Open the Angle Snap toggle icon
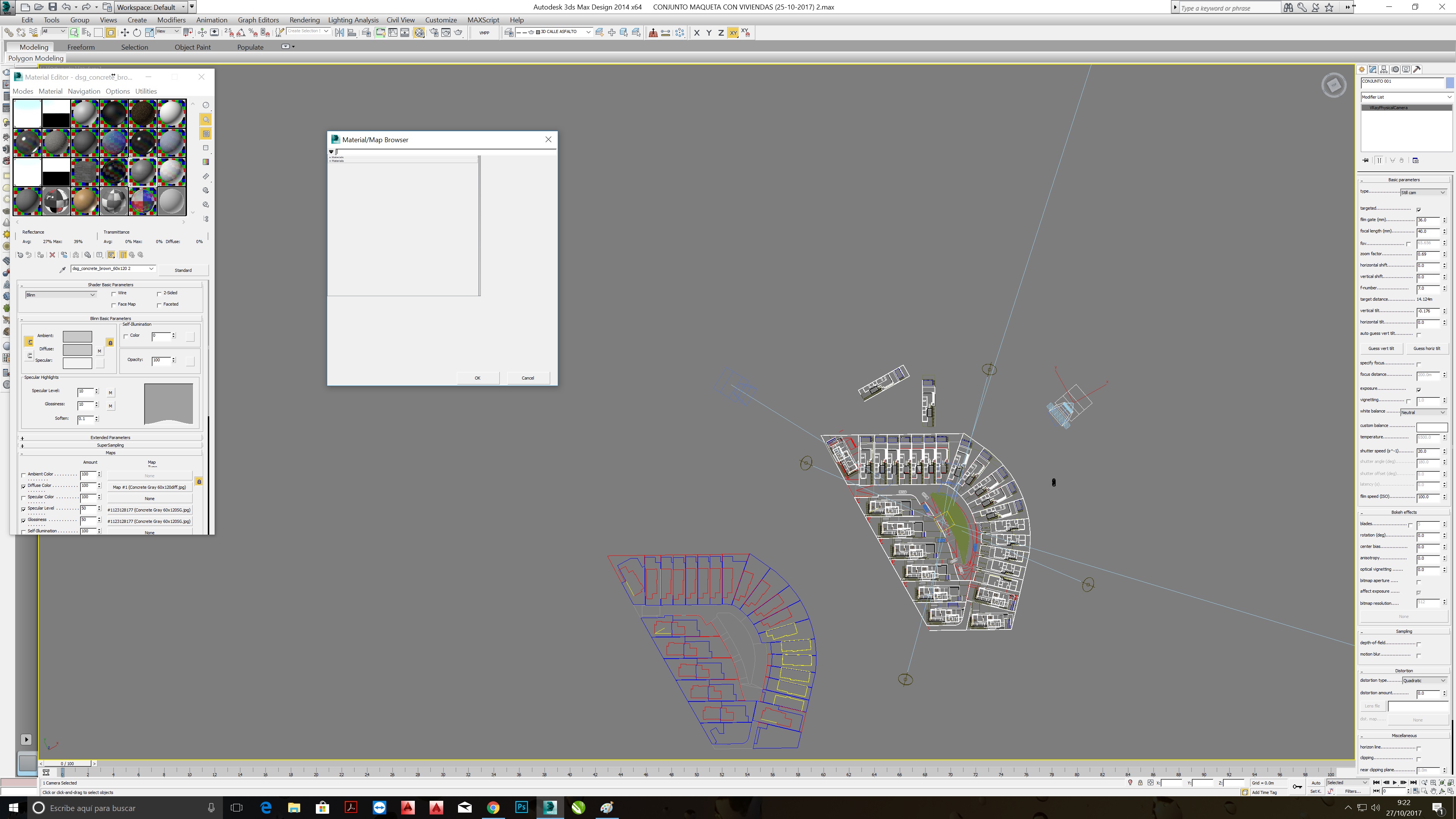1456x819 pixels. [x=242, y=33]
